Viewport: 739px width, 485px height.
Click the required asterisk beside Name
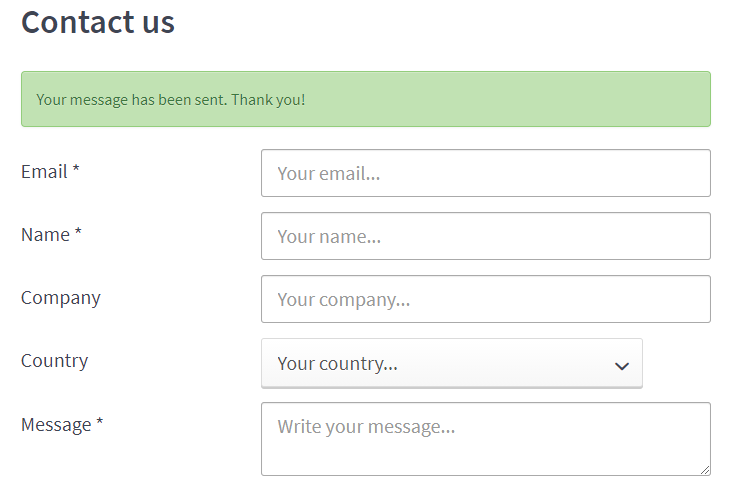[78, 234]
